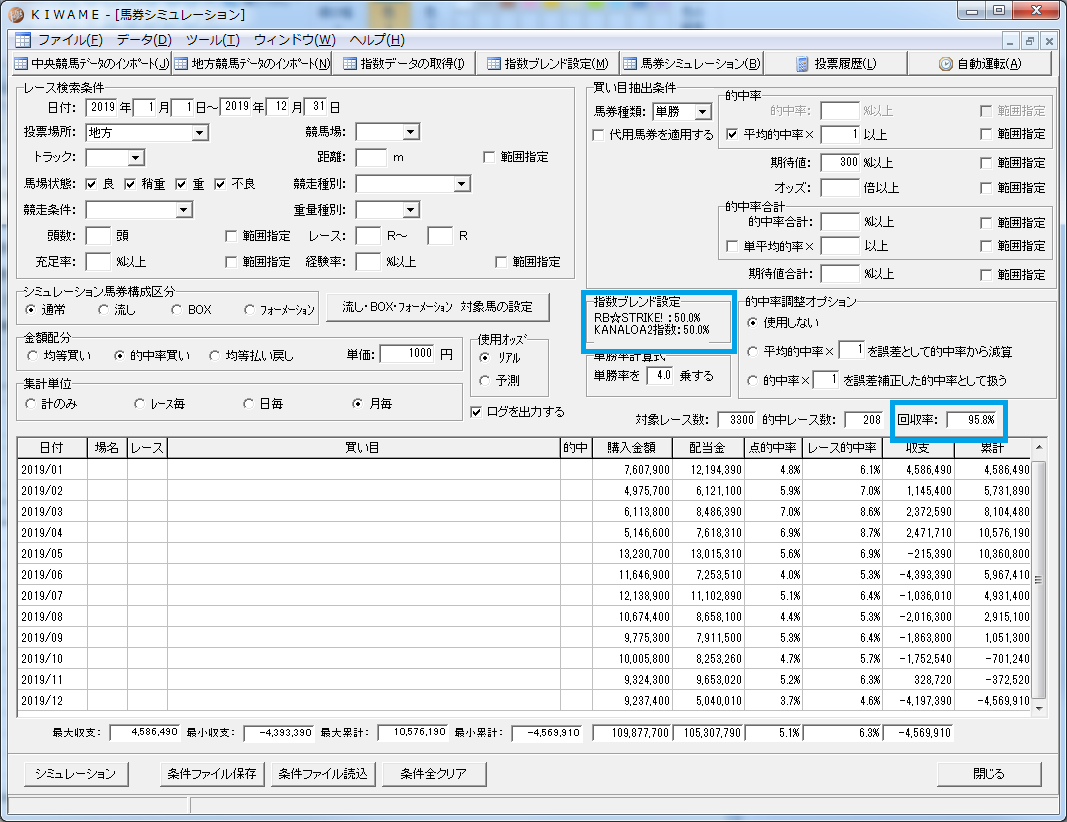This screenshot has height=822, width=1067.
Task: Click the KIWAME app icon in title bar
Action: [x=16, y=14]
